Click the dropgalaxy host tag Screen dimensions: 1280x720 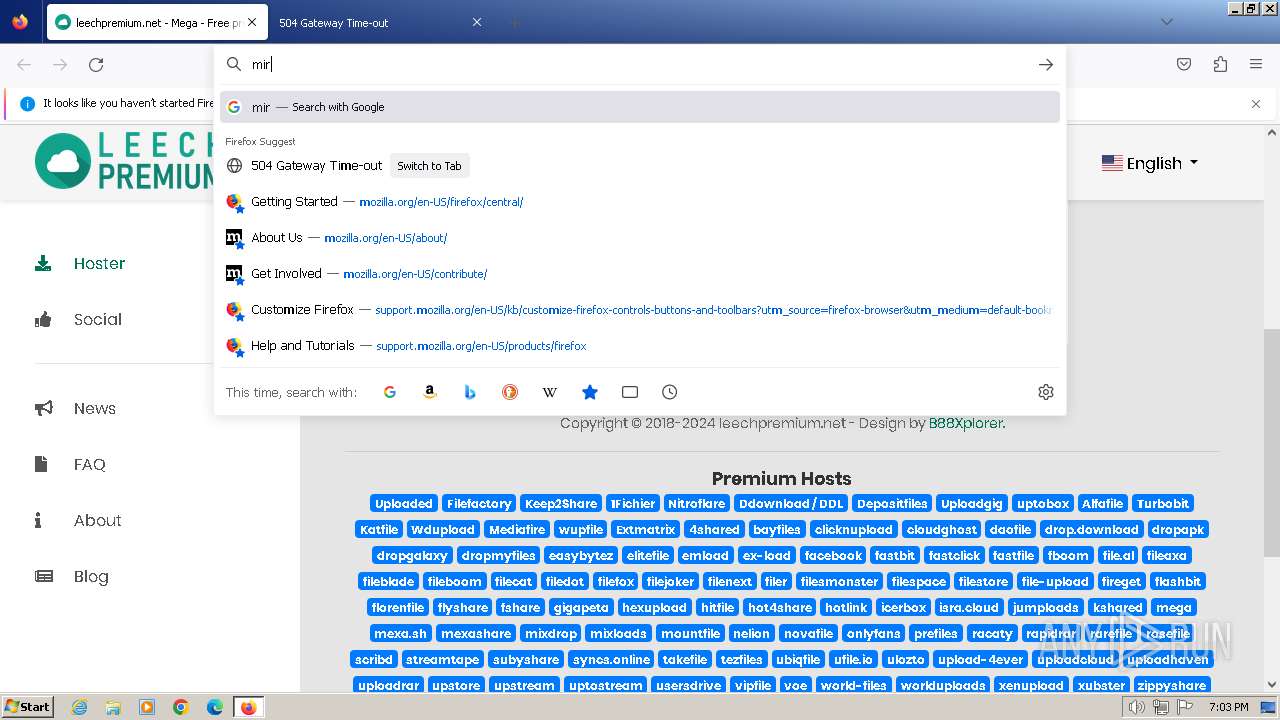413,556
